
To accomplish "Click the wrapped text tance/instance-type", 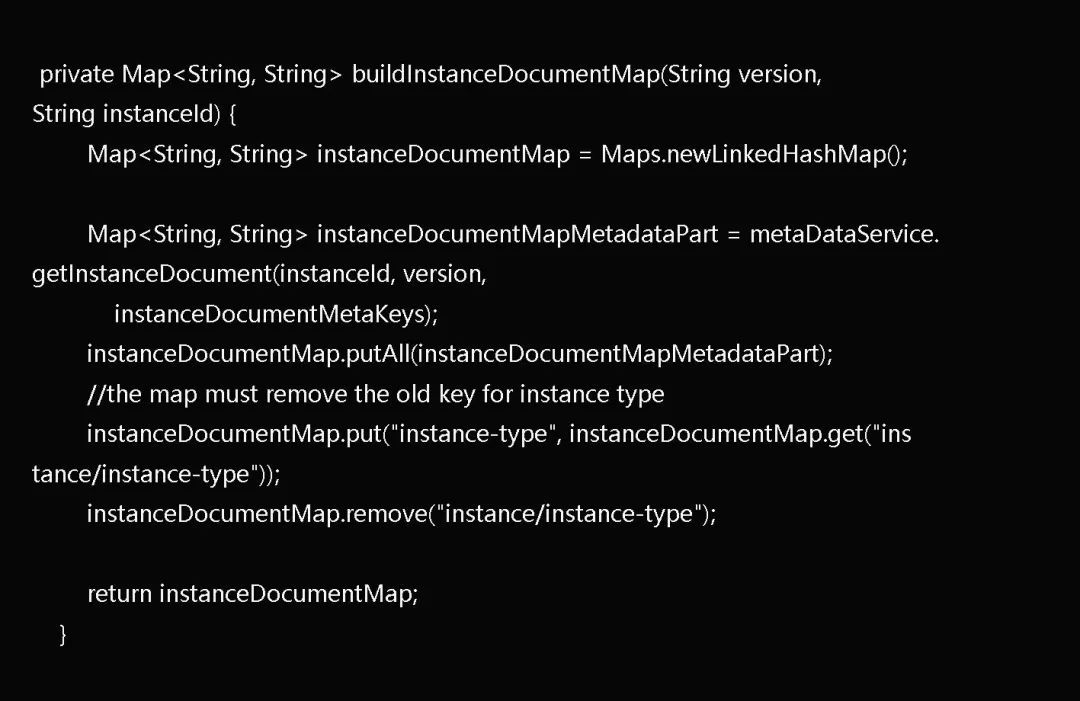I will [141, 474].
